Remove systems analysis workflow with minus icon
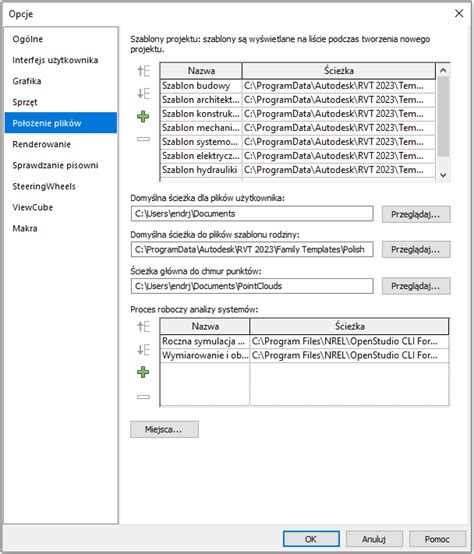Image resolution: width=474 pixels, height=554 pixels. point(143,397)
